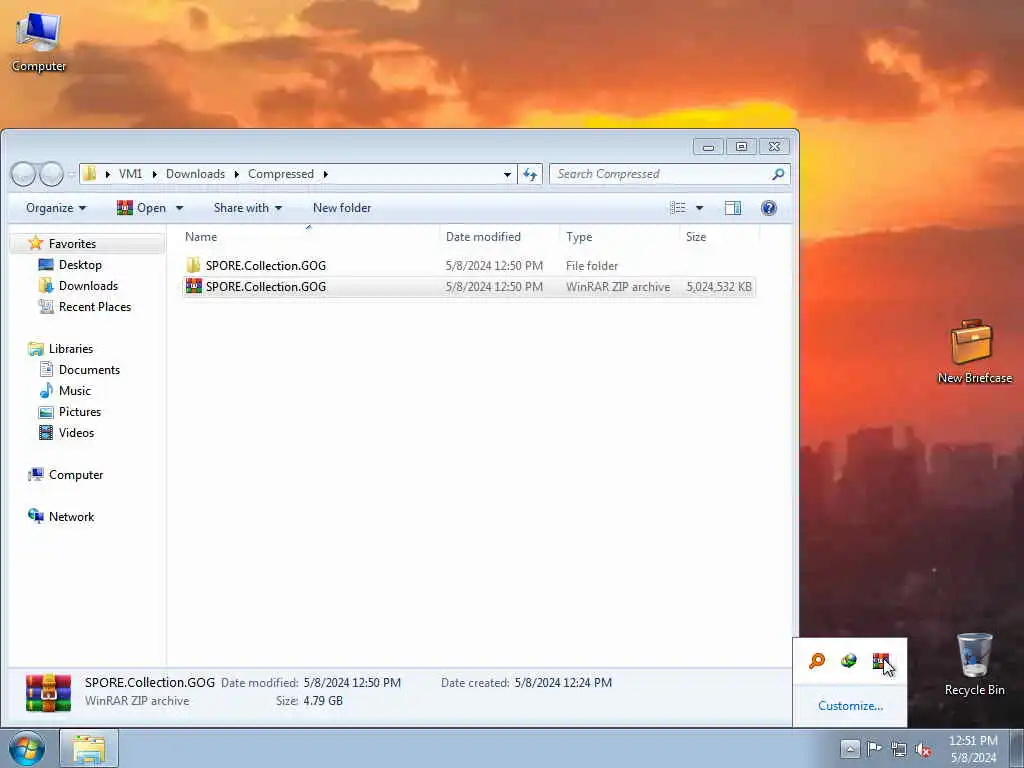Expand the Organize dropdown arrow

(82, 208)
